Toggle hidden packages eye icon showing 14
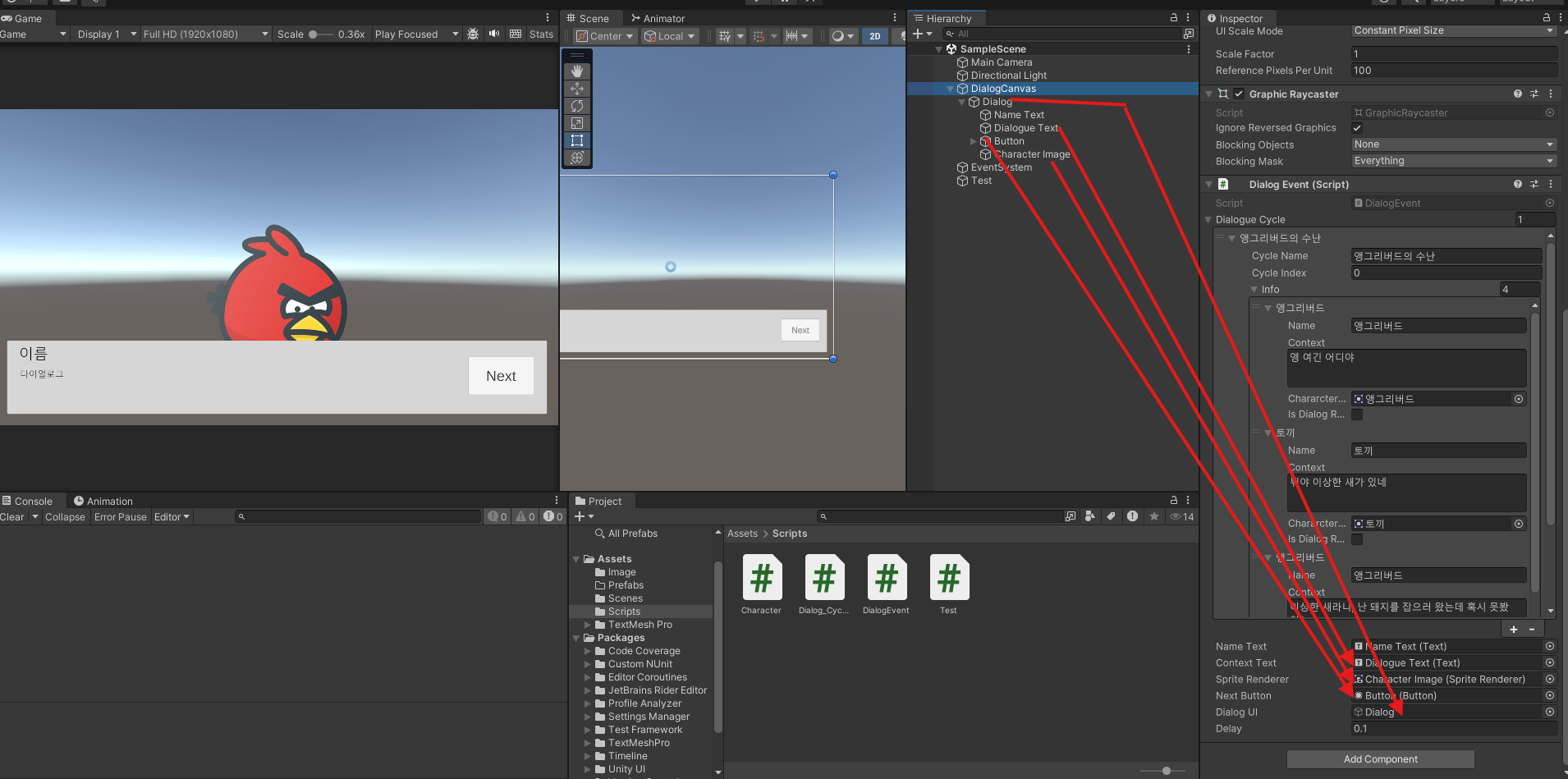Viewport: 1568px width, 779px height. click(x=1182, y=516)
